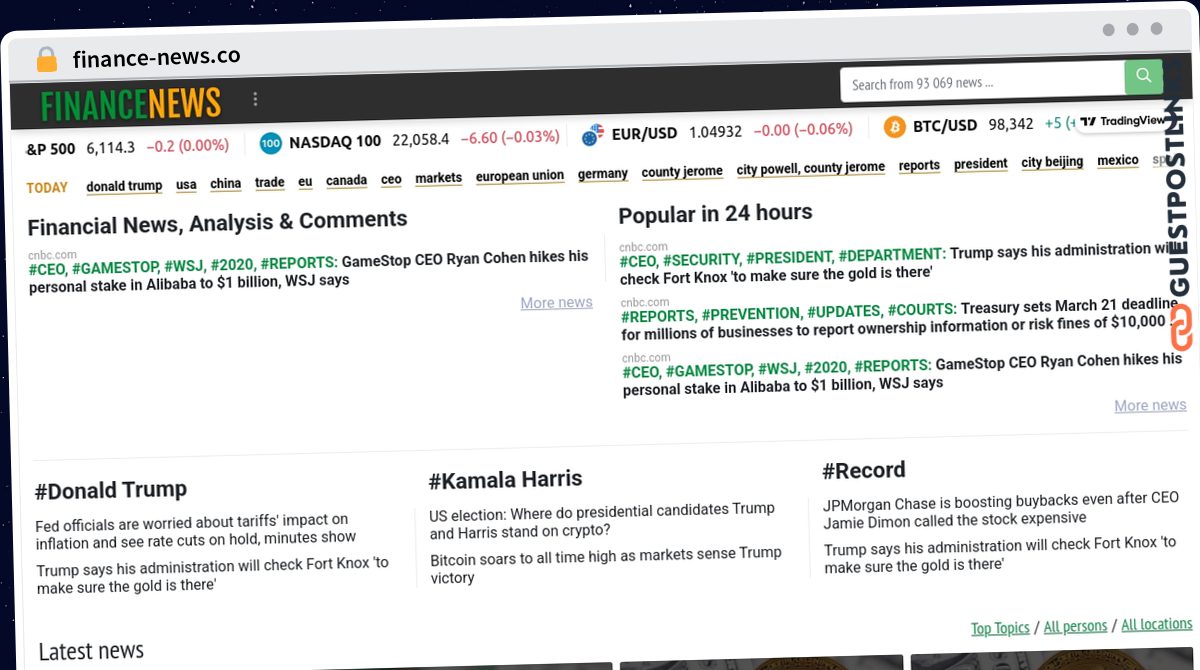Image resolution: width=1200 pixels, height=670 pixels.
Task: Click the 'Top Topics' link
Action: (1000, 628)
